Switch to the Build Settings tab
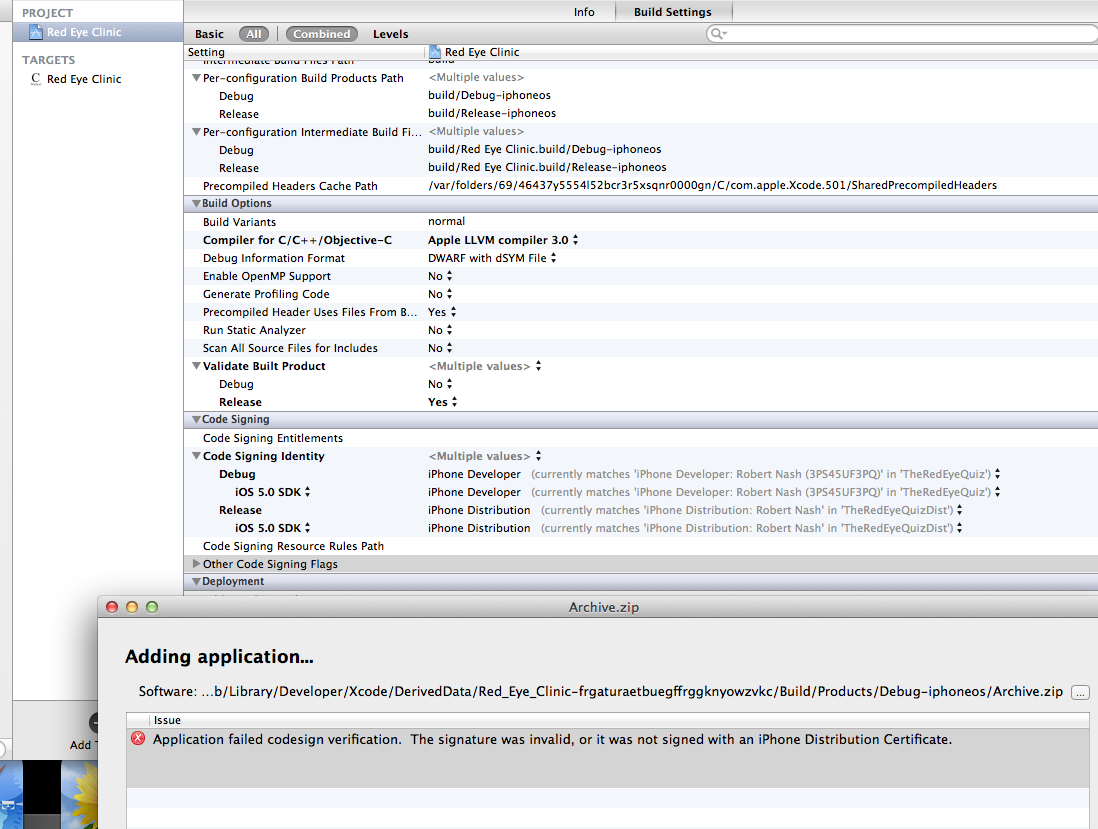The width and height of the screenshot is (1098, 829). (672, 12)
